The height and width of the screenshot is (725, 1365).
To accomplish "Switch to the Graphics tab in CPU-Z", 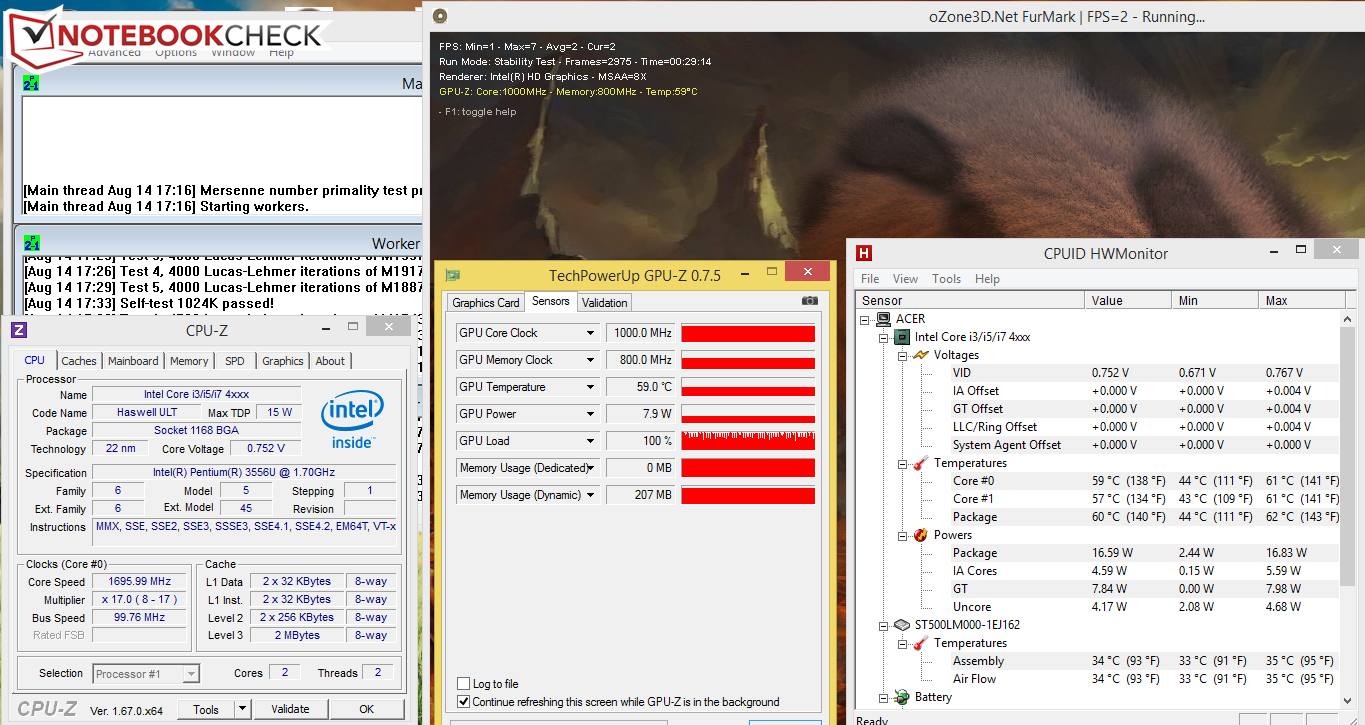I will [x=283, y=361].
